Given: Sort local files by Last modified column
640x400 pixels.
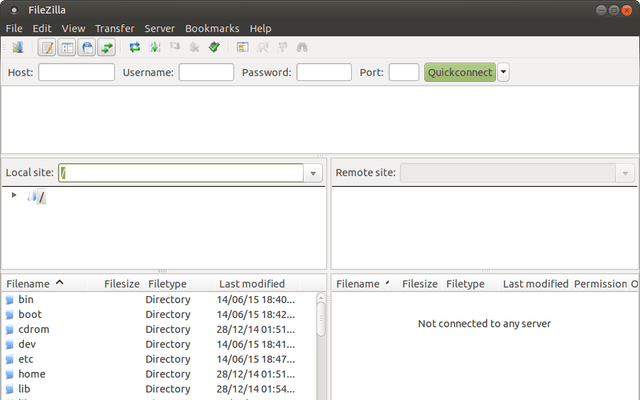Looking at the screenshot, I should pos(257,284).
